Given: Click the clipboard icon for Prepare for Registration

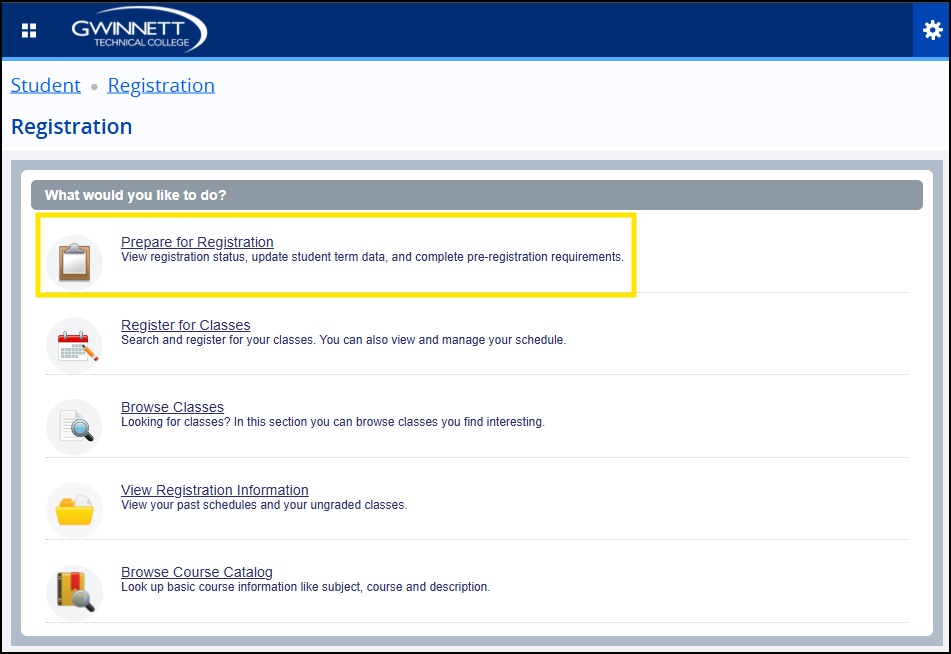Looking at the screenshot, I should click(x=74, y=262).
